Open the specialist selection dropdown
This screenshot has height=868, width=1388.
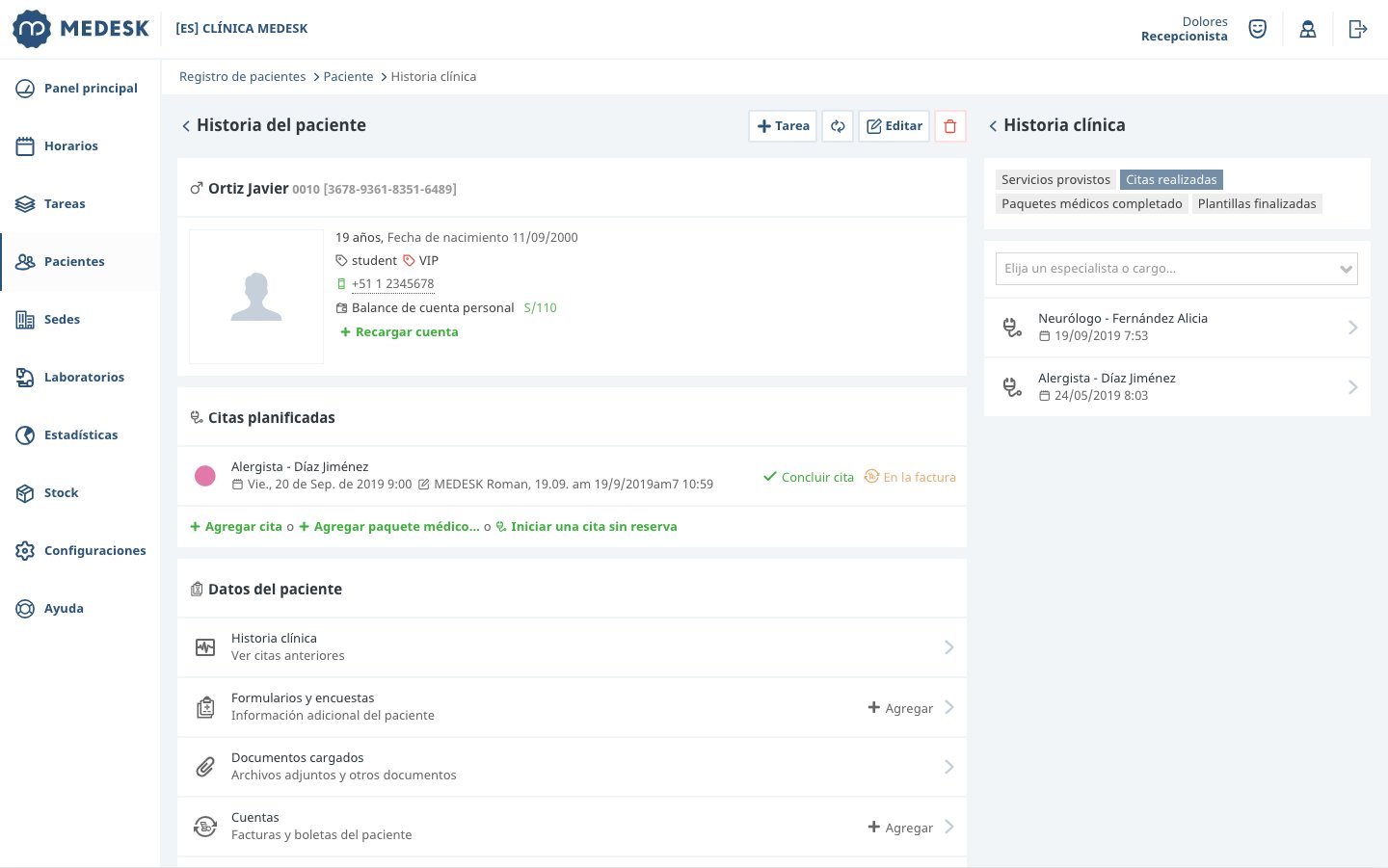click(x=1176, y=269)
